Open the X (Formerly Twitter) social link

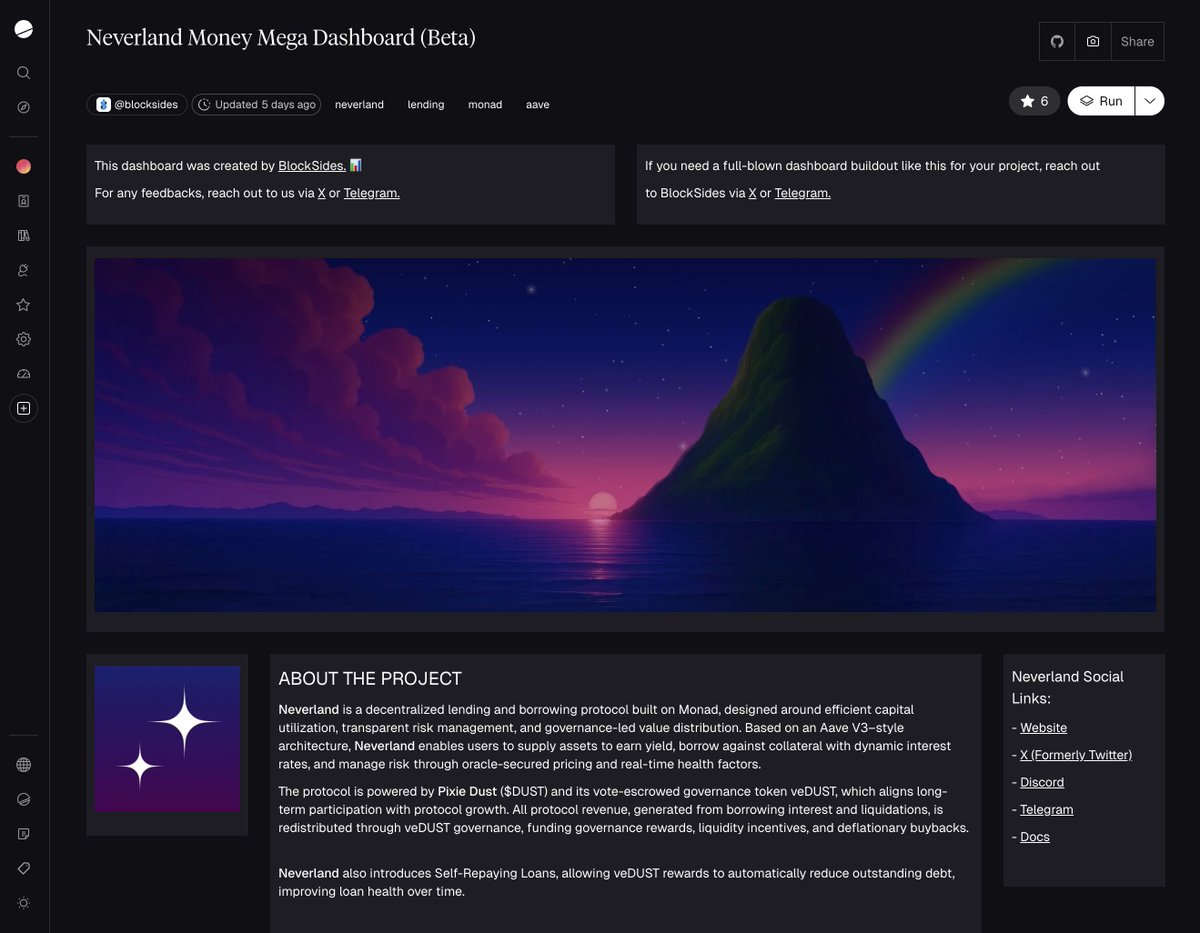(x=1076, y=755)
